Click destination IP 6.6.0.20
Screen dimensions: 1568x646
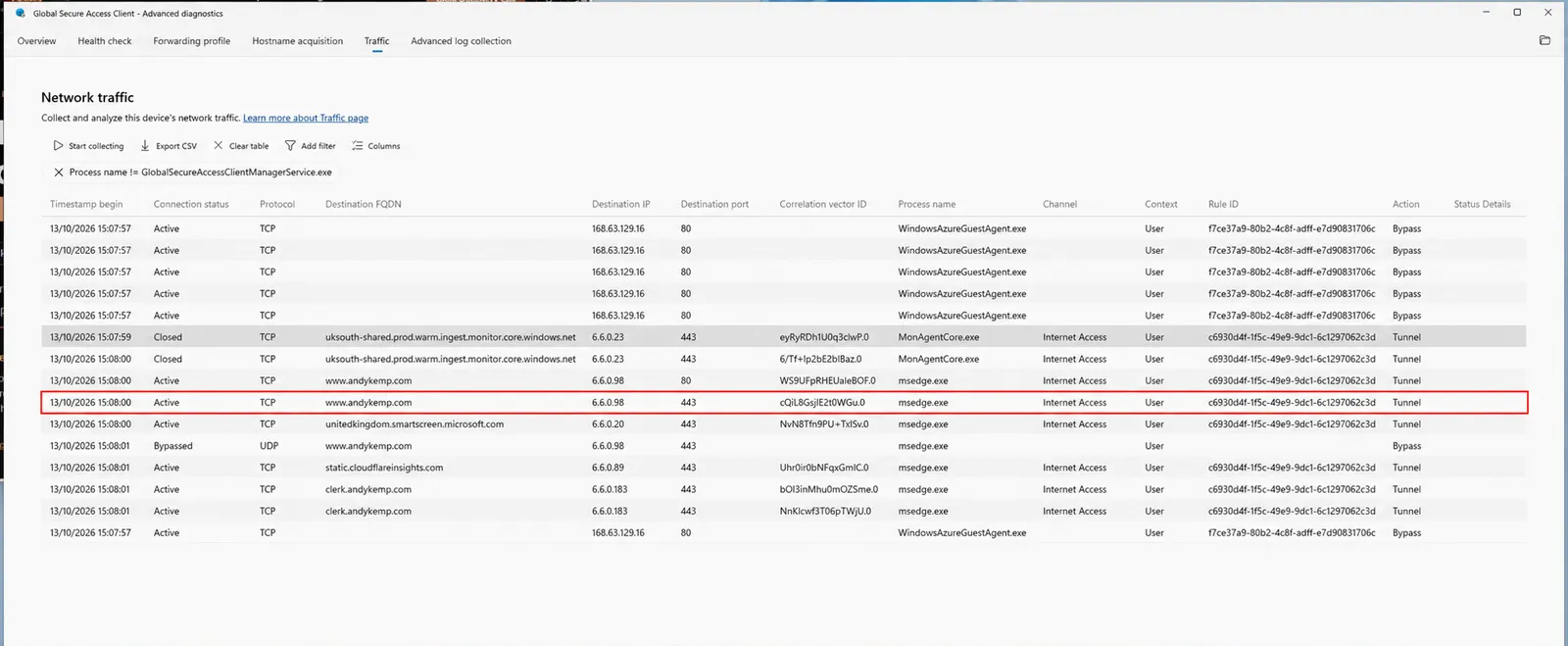tap(608, 424)
